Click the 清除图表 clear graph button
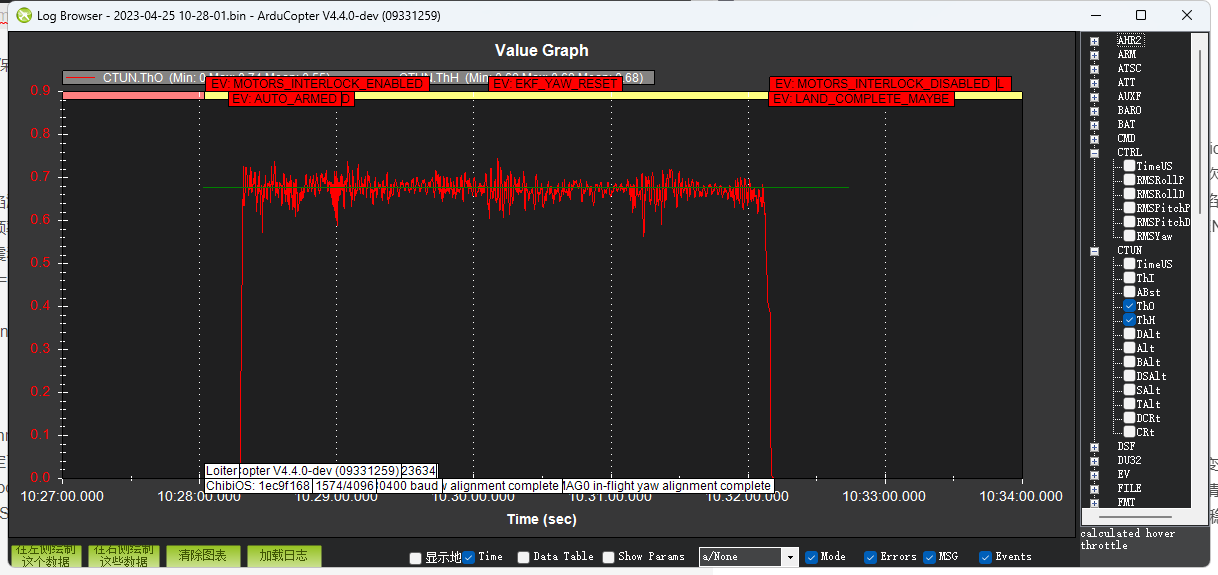Screen dimensions: 1218x575 [203, 556]
